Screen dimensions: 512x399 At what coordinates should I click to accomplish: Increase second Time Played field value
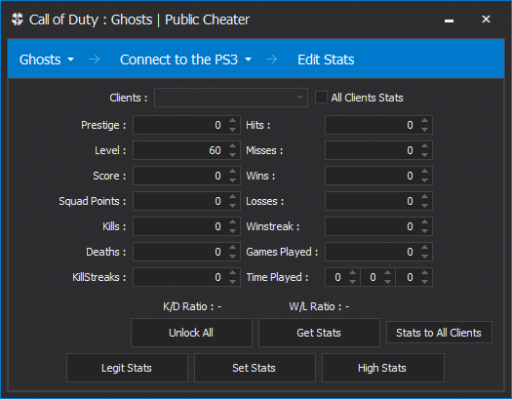pos(387,273)
